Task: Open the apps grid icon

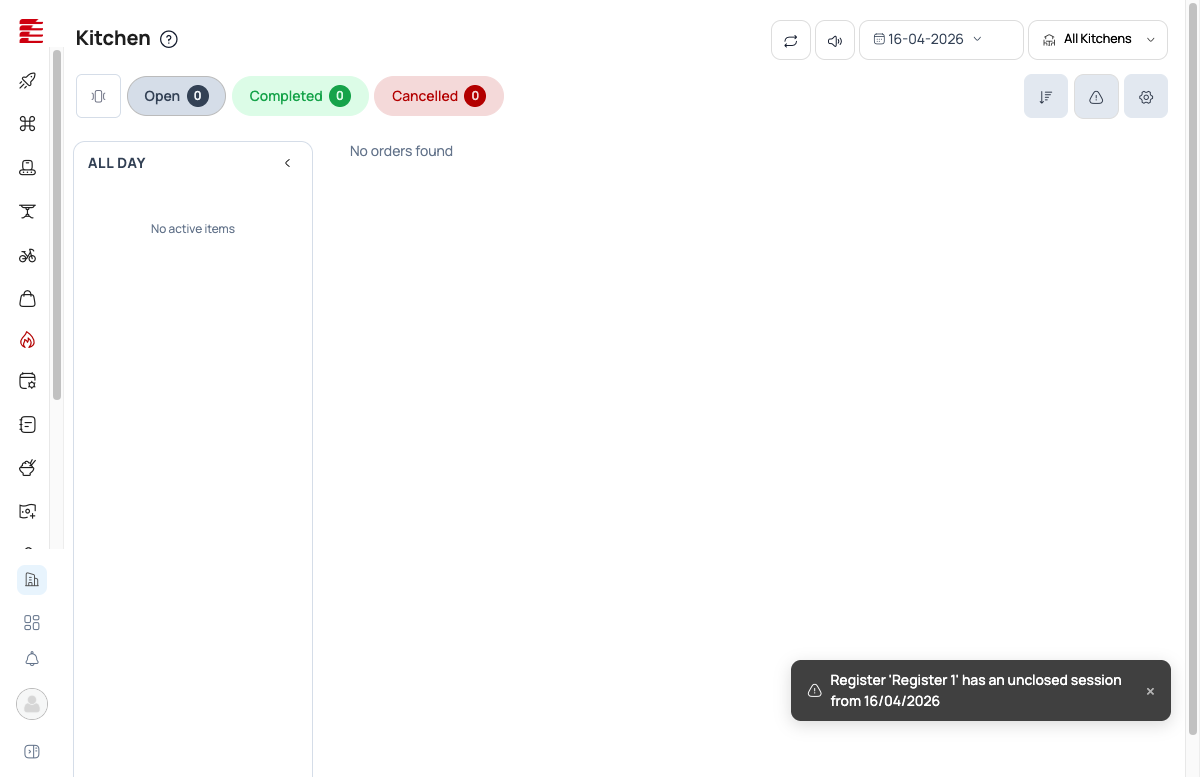Action: (32, 623)
